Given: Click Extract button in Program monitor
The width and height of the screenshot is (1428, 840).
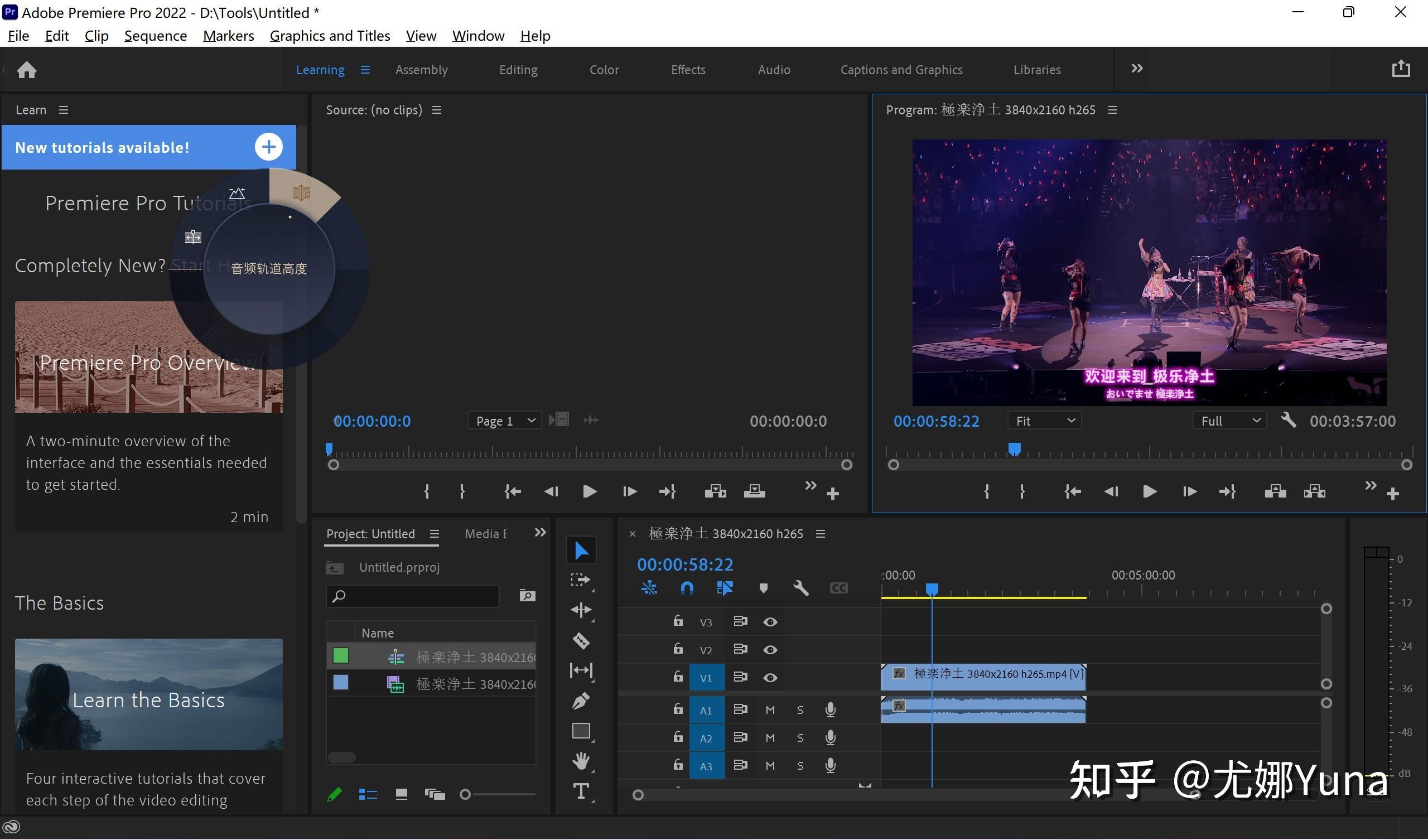Looking at the screenshot, I should 1315,491.
